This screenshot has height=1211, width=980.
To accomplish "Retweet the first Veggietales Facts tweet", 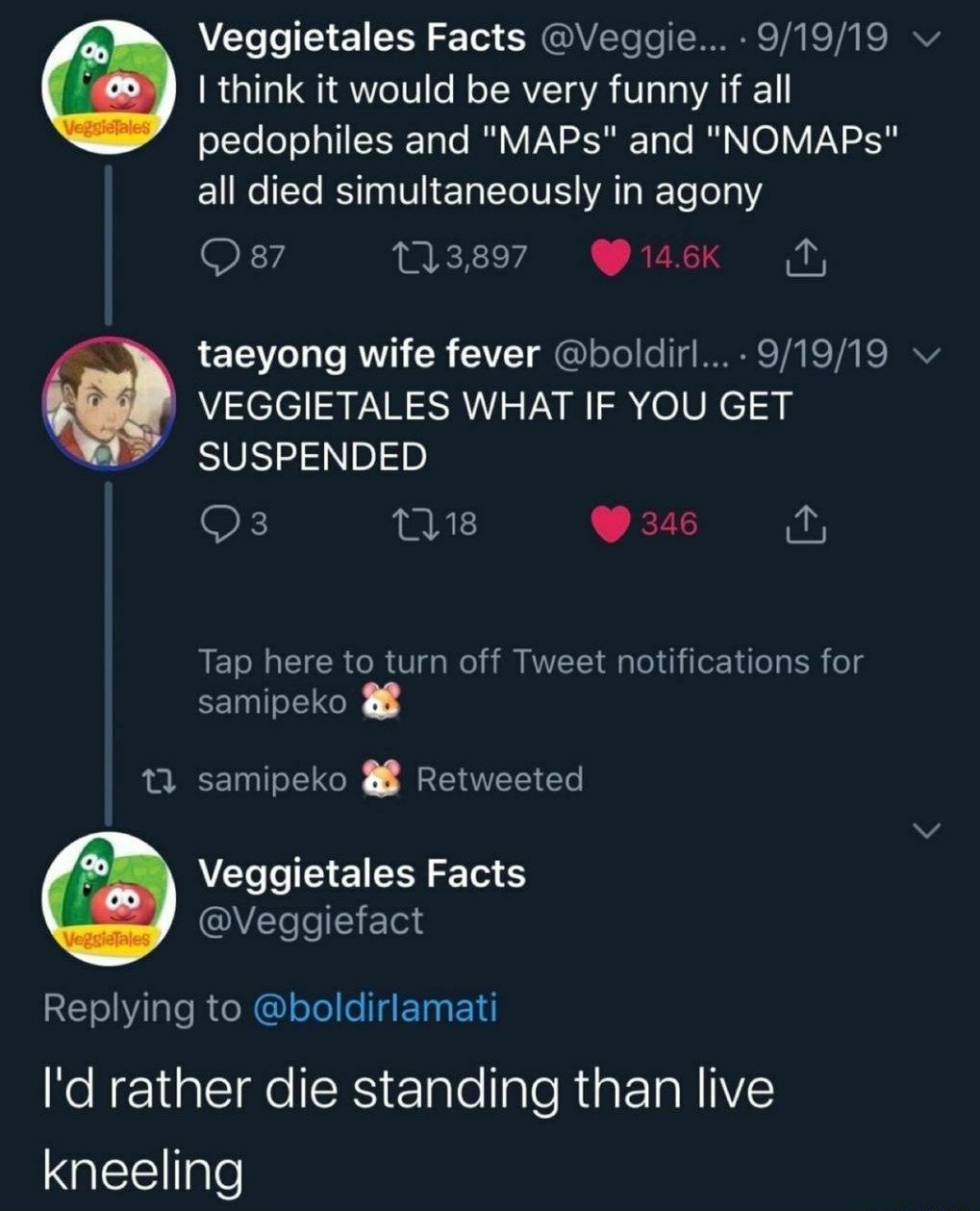I will click(412, 256).
